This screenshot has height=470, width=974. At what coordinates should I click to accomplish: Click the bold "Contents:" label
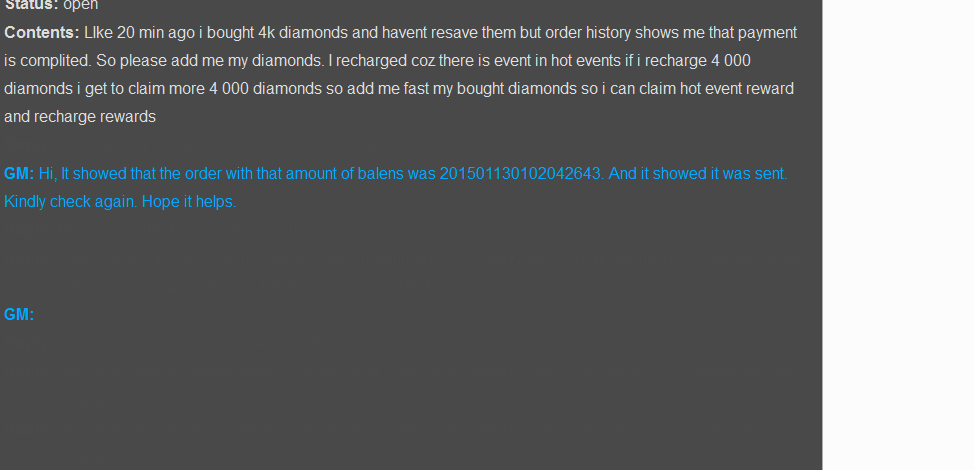(42, 32)
